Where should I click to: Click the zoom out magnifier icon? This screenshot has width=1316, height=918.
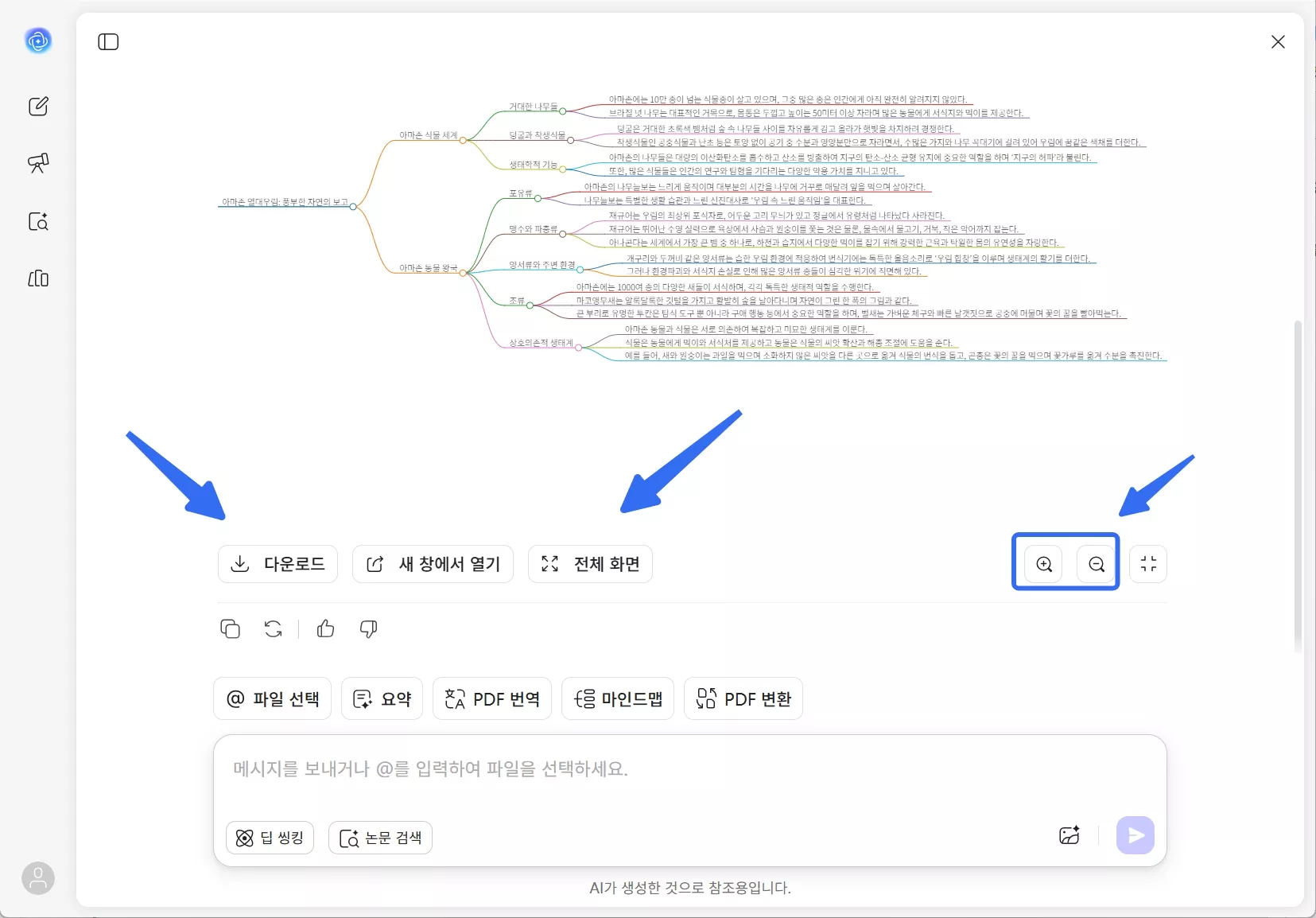tap(1095, 564)
